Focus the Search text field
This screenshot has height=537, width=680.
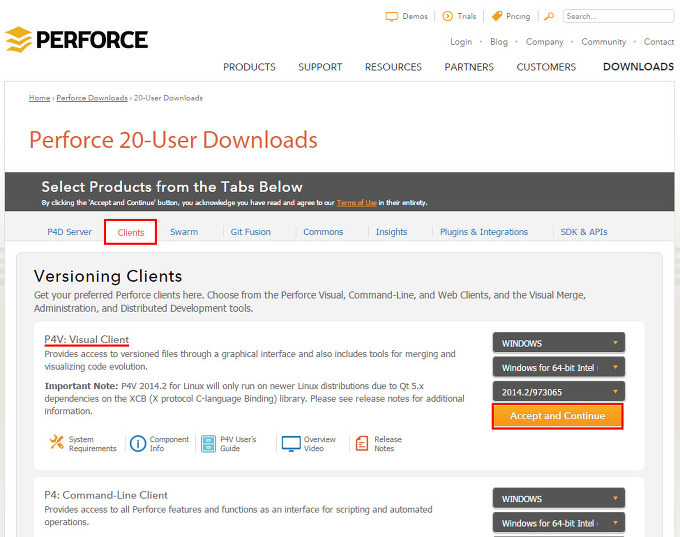(618, 16)
